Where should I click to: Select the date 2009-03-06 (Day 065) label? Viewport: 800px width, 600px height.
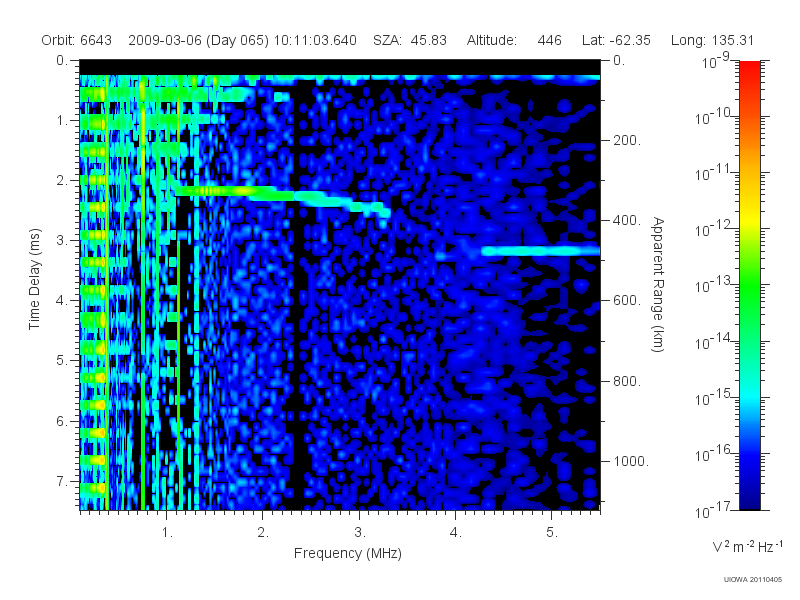[198, 40]
